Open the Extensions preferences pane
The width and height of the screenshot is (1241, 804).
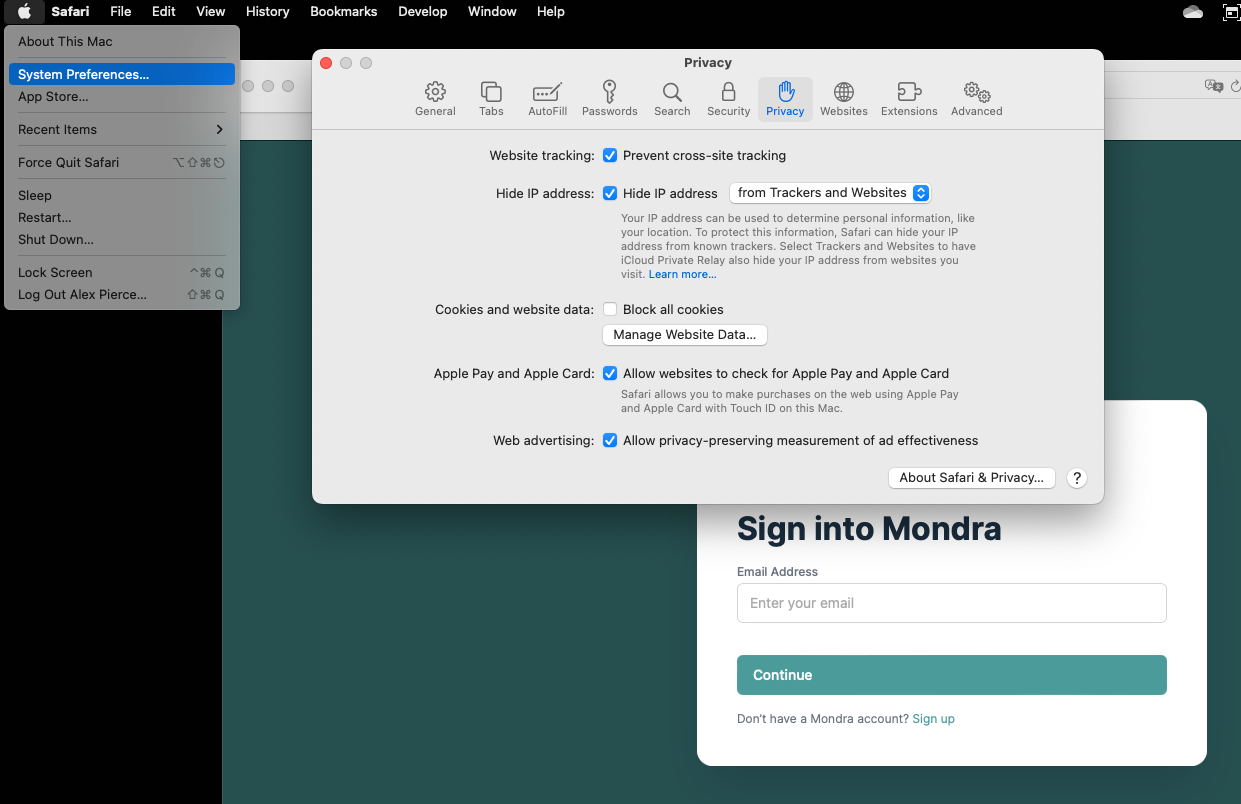[x=909, y=99]
